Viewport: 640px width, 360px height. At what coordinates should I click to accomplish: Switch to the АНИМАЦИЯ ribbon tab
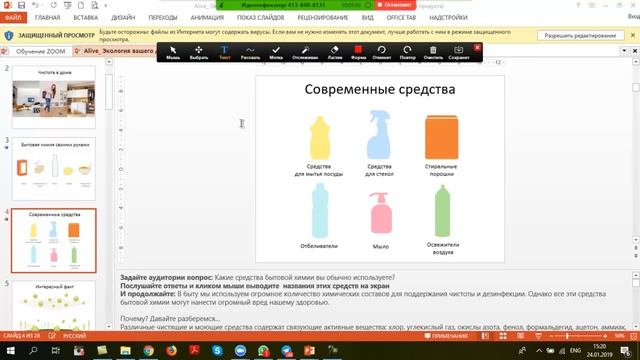pyautogui.click(x=207, y=18)
